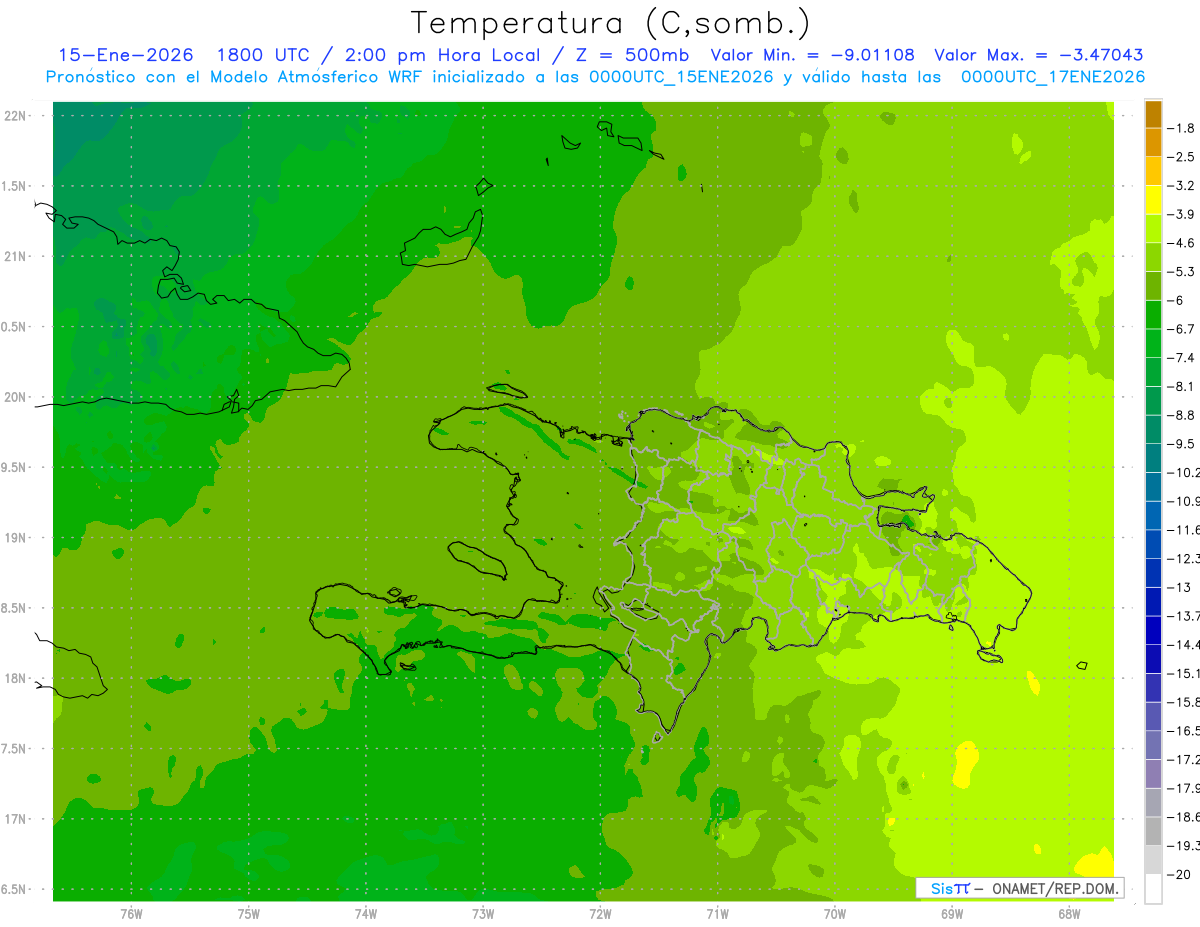Image resolution: width=1200 pixels, height=927 pixels.
Task: Click the "22N" latitude label
Action: coord(17,116)
